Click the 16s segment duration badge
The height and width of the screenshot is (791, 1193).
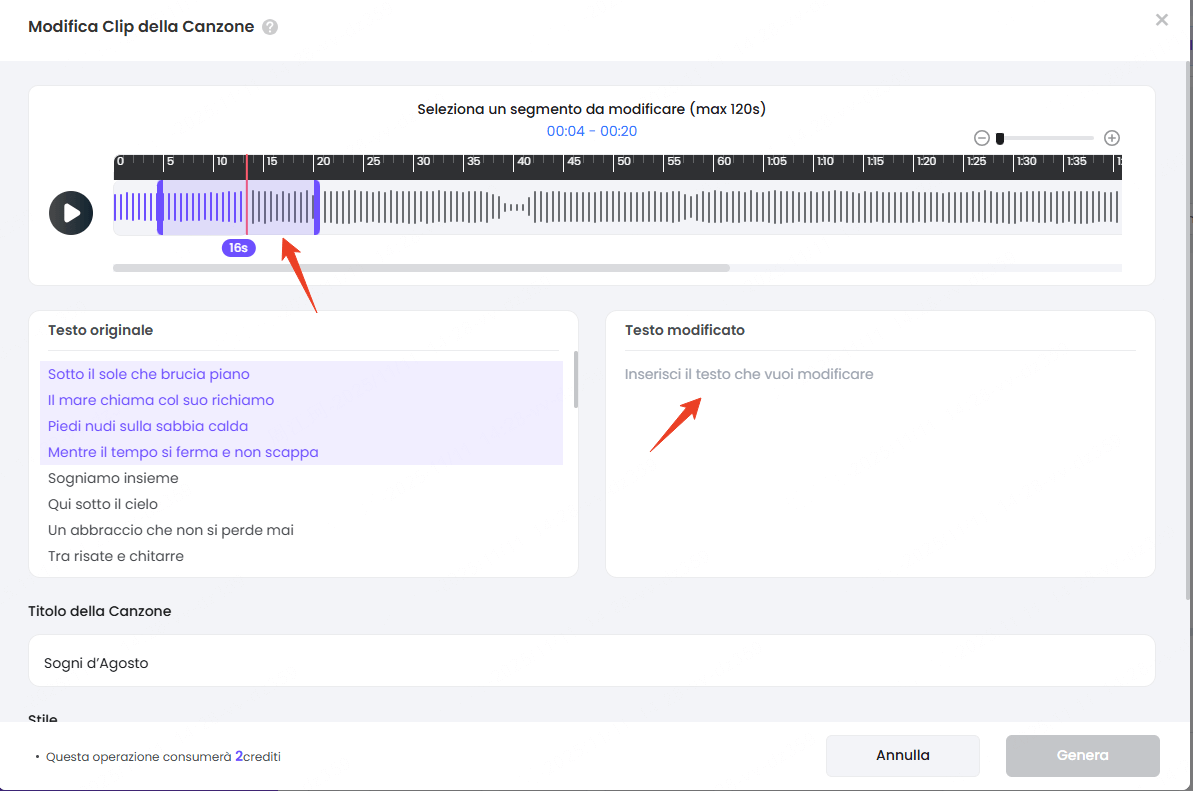tap(238, 247)
